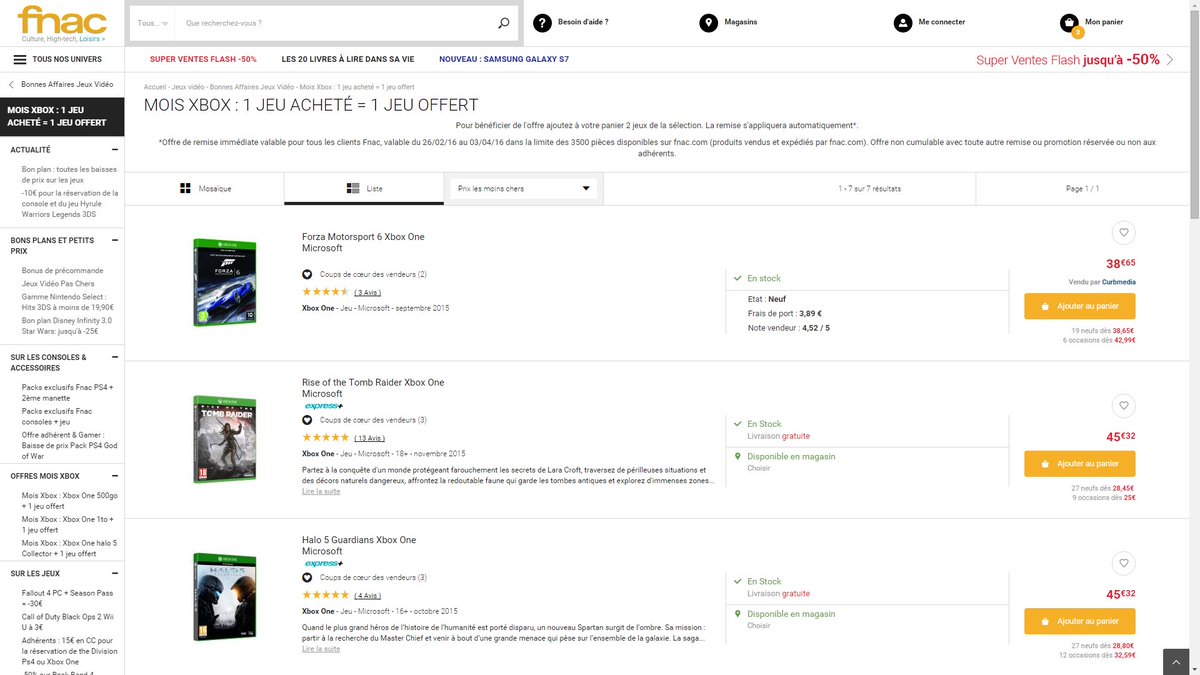The width and height of the screenshot is (1200, 675).
Task: Click the Me connecter user icon
Action: coord(903,22)
